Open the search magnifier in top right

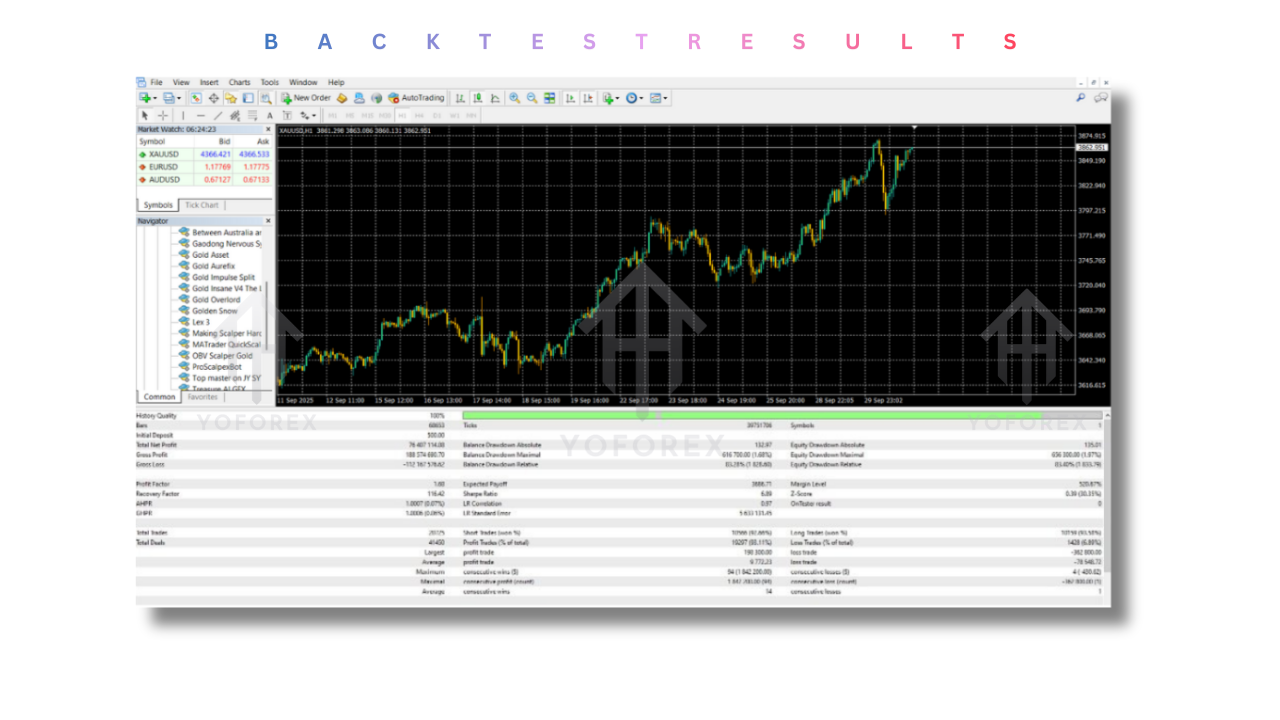click(1080, 98)
